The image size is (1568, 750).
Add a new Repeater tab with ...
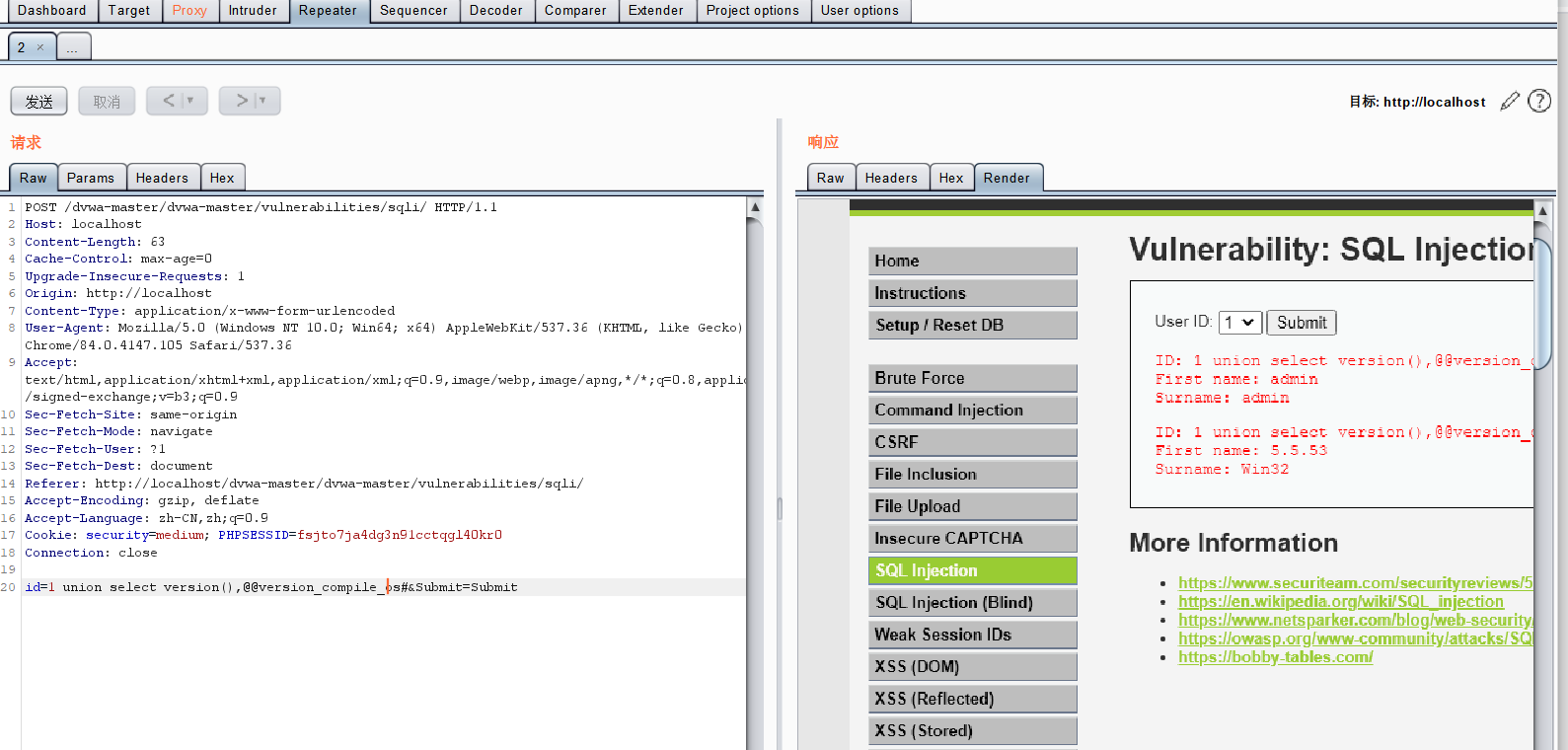pyautogui.click(x=73, y=47)
